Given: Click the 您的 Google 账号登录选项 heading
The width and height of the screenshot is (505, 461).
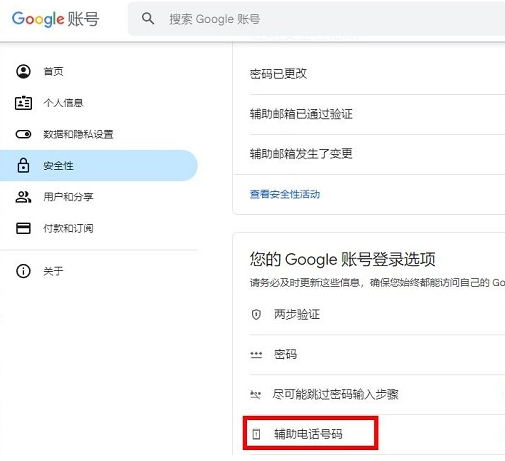Looking at the screenshot, I should click(x=342, y=259).
